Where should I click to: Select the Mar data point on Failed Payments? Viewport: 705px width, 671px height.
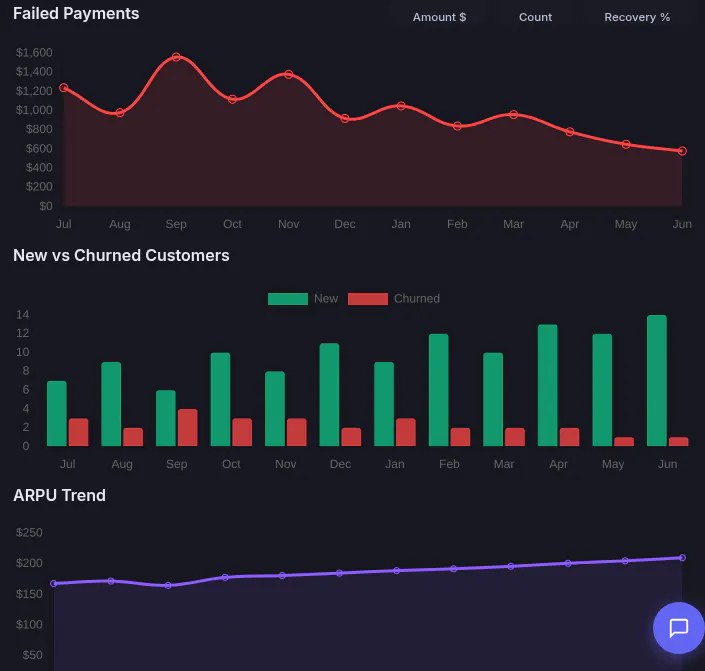pos(513,115)
